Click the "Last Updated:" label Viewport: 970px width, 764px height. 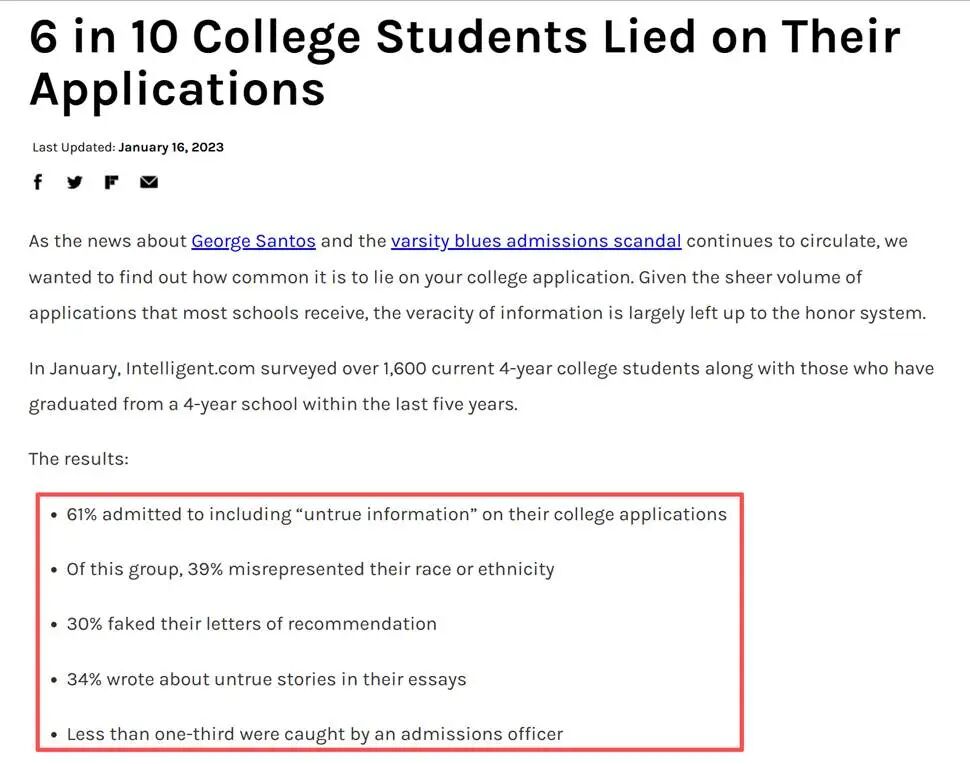click(x=73, y=147)
